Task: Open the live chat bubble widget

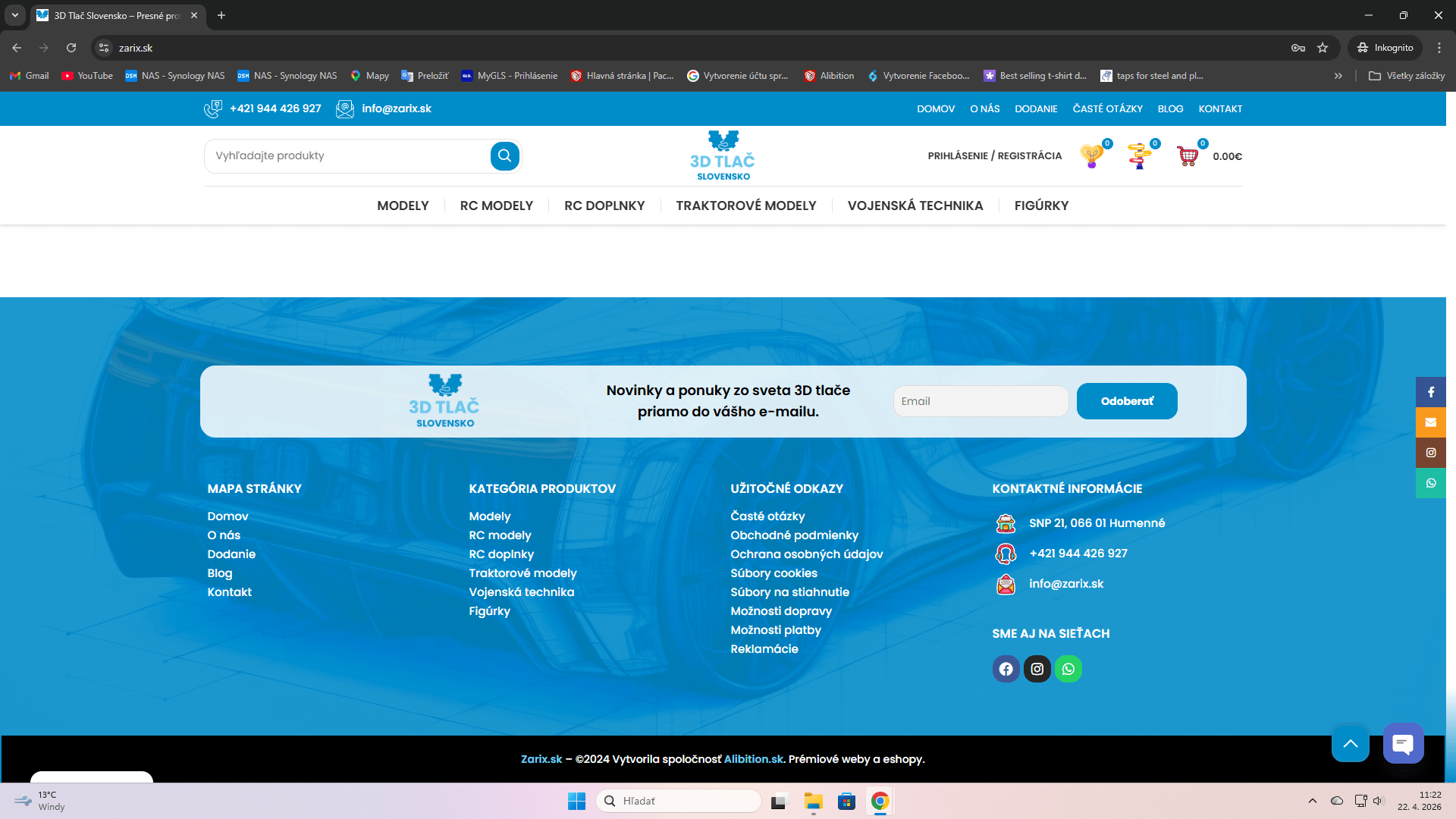Action: point(1403,744)
